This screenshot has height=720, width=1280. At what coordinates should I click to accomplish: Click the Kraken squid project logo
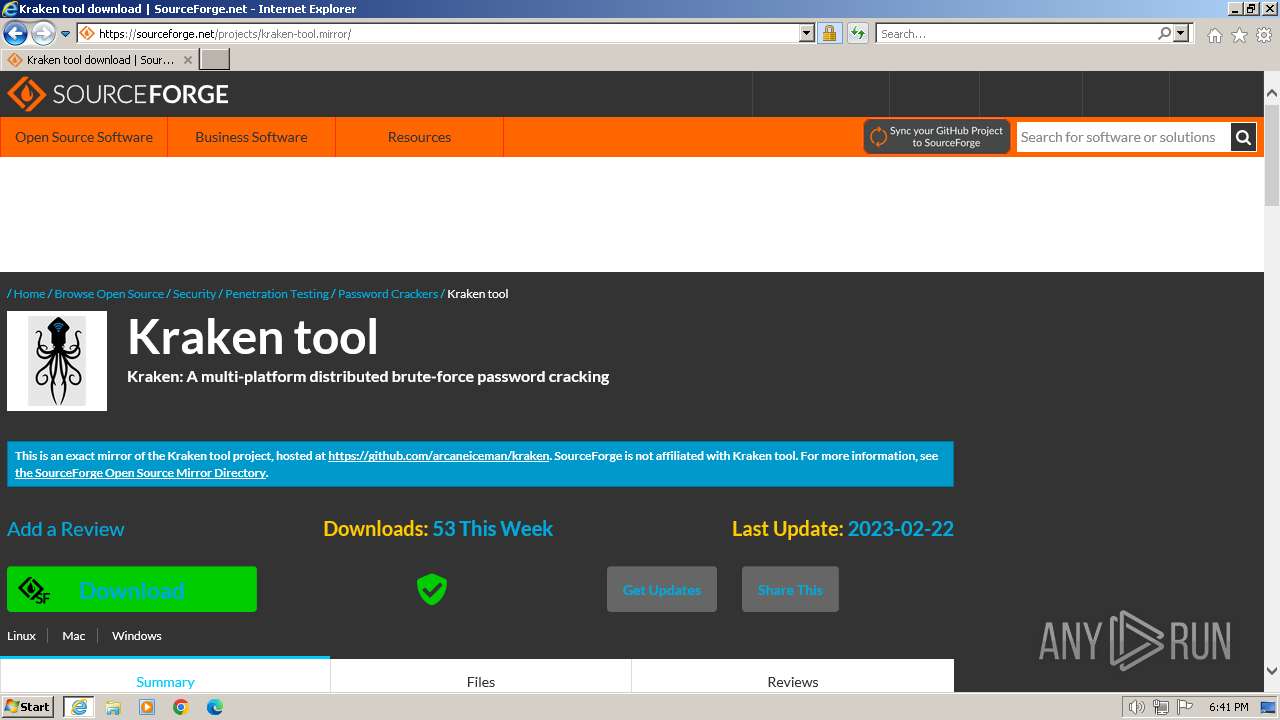pos(57,361)
